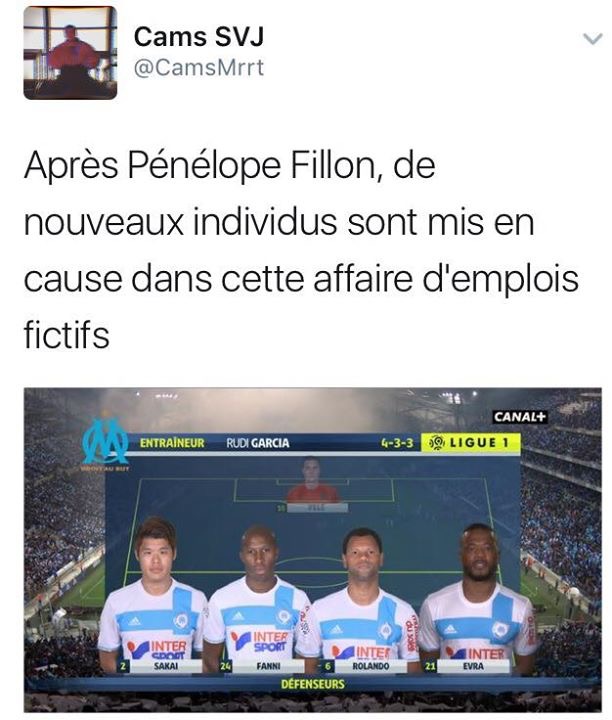612x720 pixels.
Task: Click the 4-3-3 formation label
Action: pyautogui.click(x=397, y=443)
